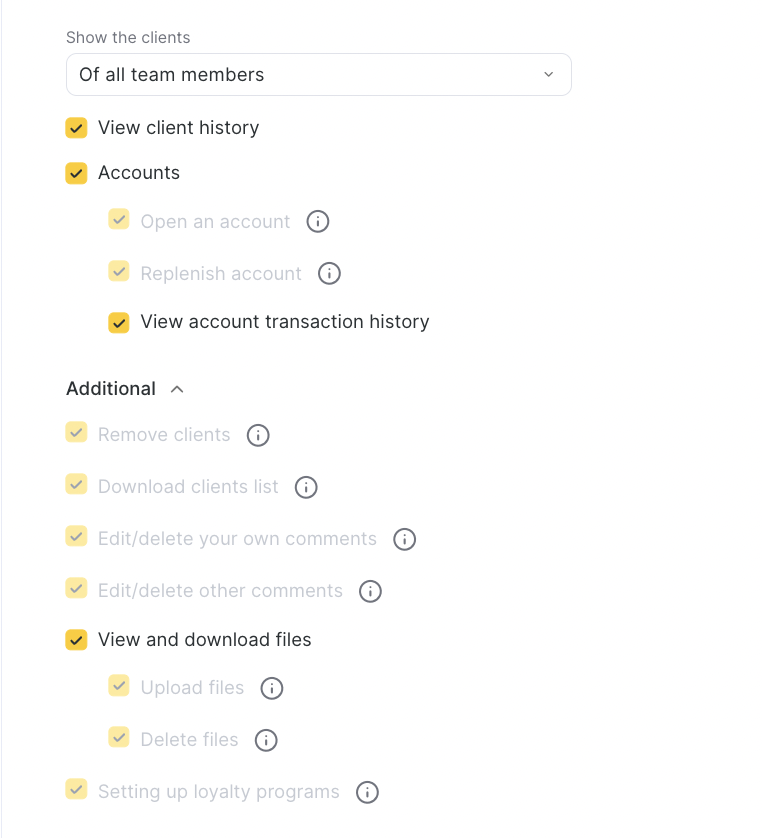762x838 pixels.
Task: Info icon for Edit/delete other comments
Action: click(370, 591)
